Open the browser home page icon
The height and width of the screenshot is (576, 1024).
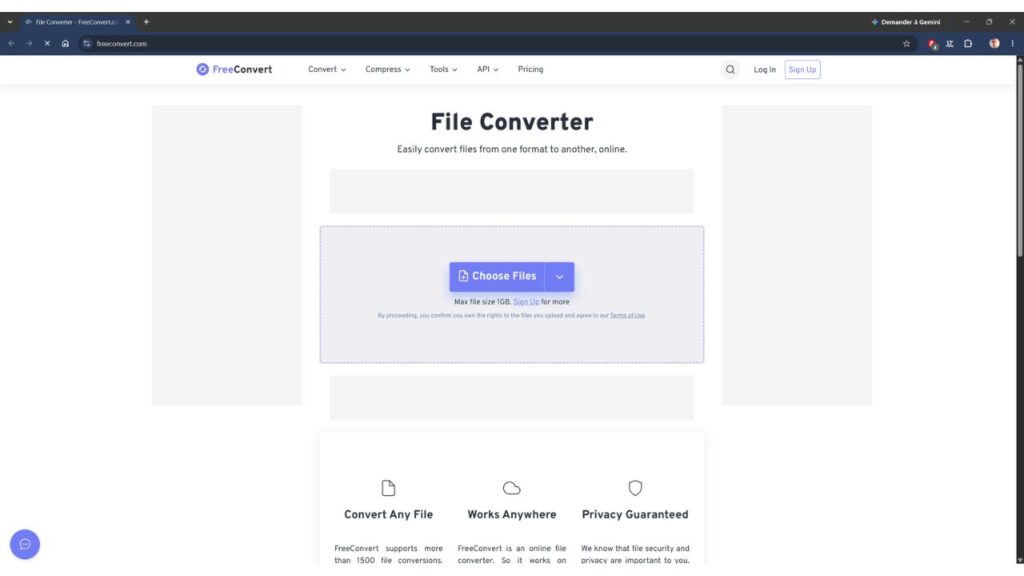[x=65, y=44]
